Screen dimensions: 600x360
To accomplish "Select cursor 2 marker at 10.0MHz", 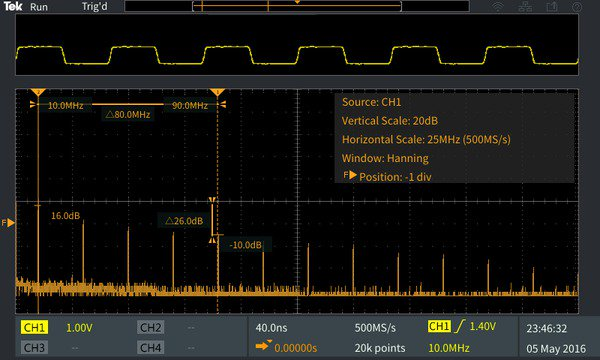I will pos(38,92).
